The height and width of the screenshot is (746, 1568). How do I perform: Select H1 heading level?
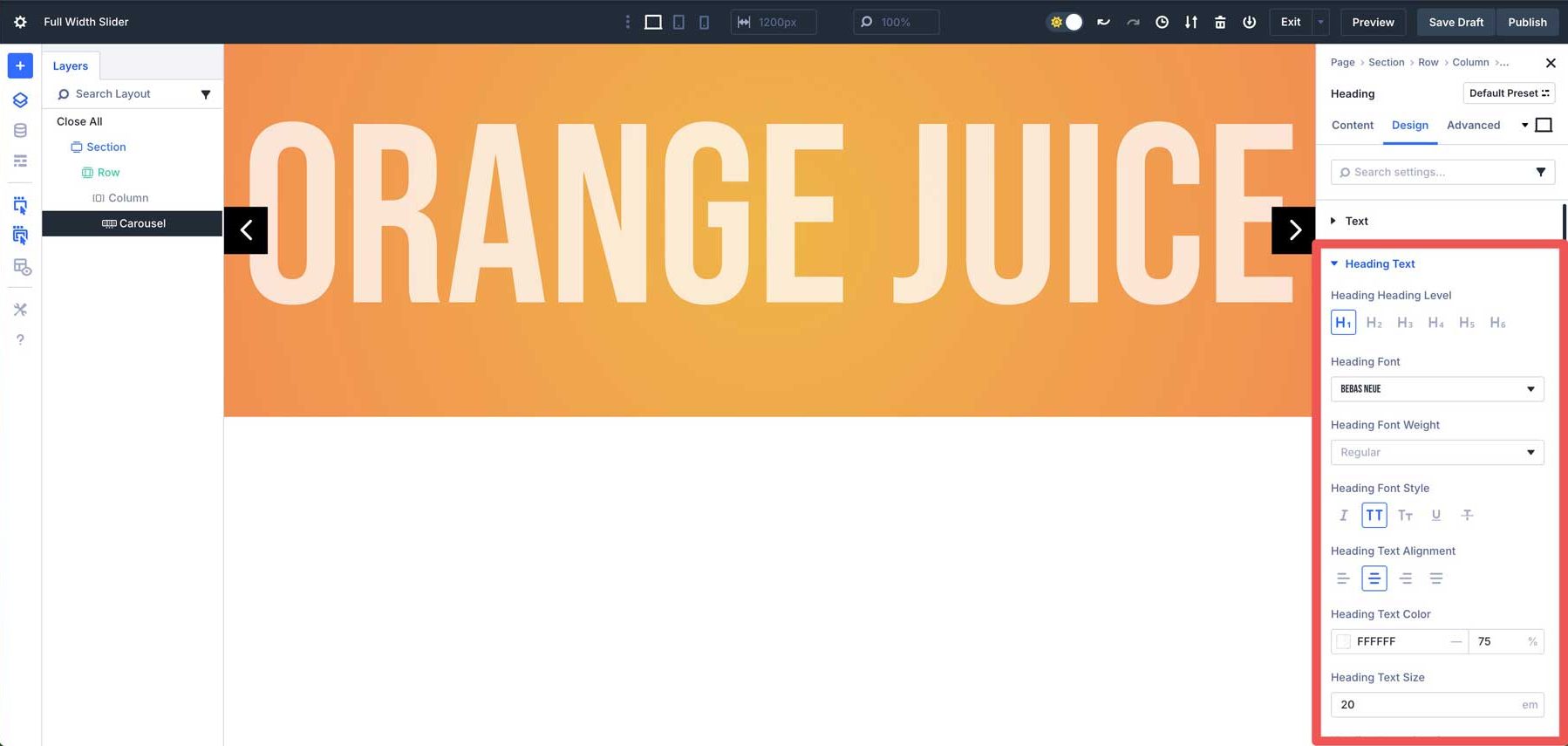tap(1343, 323)
